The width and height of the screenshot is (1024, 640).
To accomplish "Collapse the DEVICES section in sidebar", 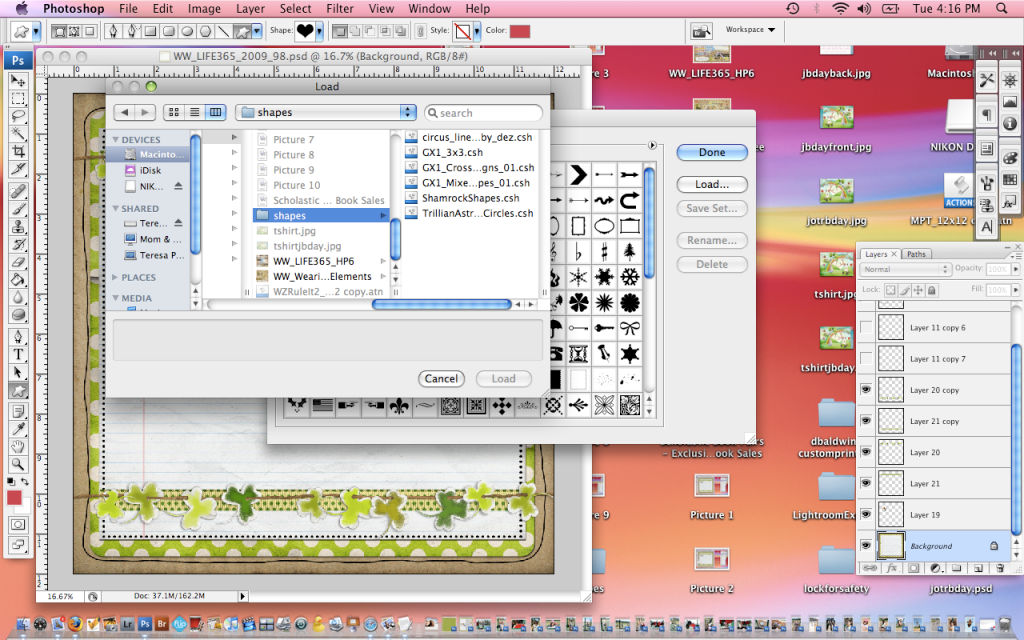I will coord(116,140).
